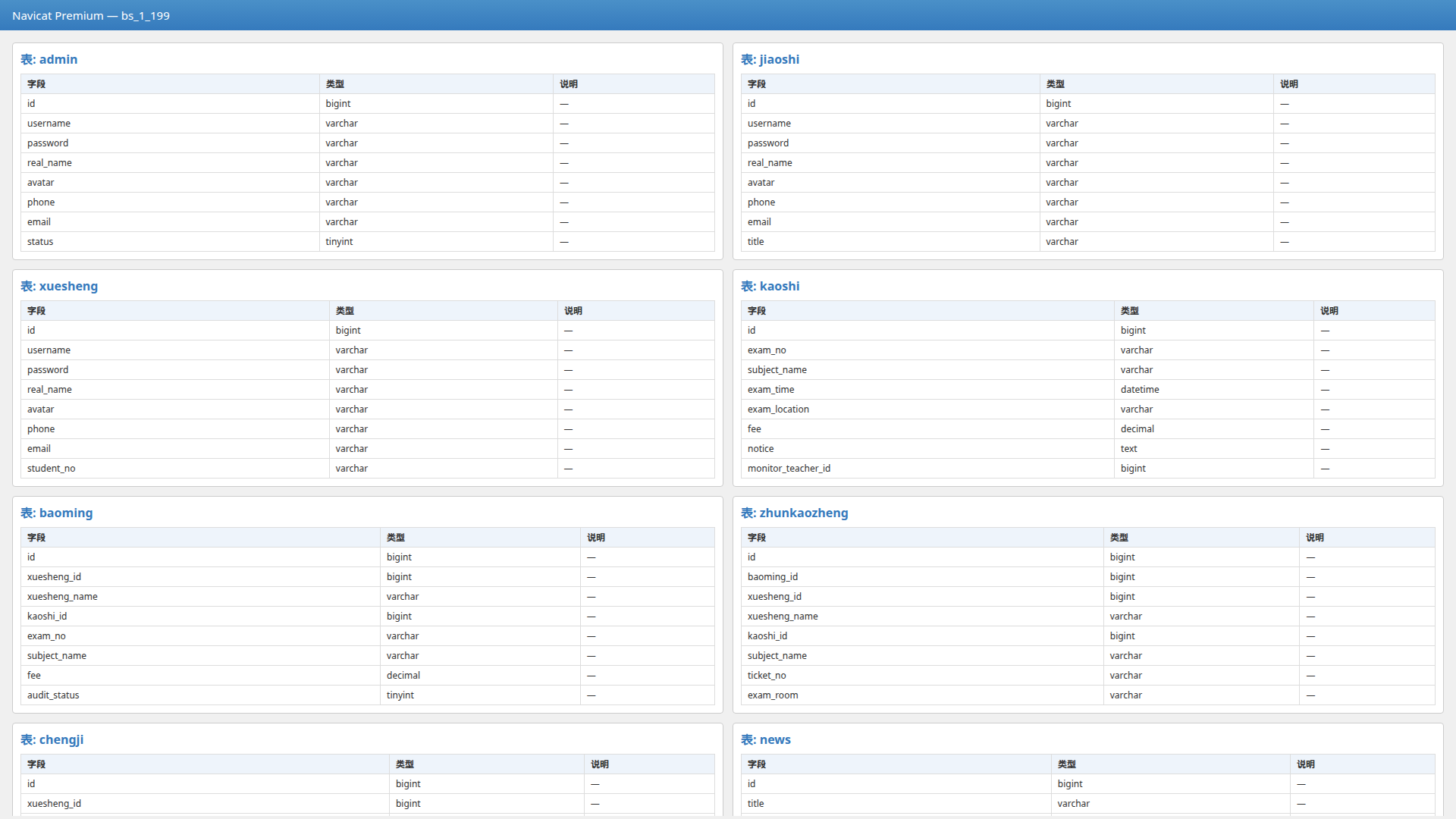Click 'varchar' type of news title row

pos(1074,804)
